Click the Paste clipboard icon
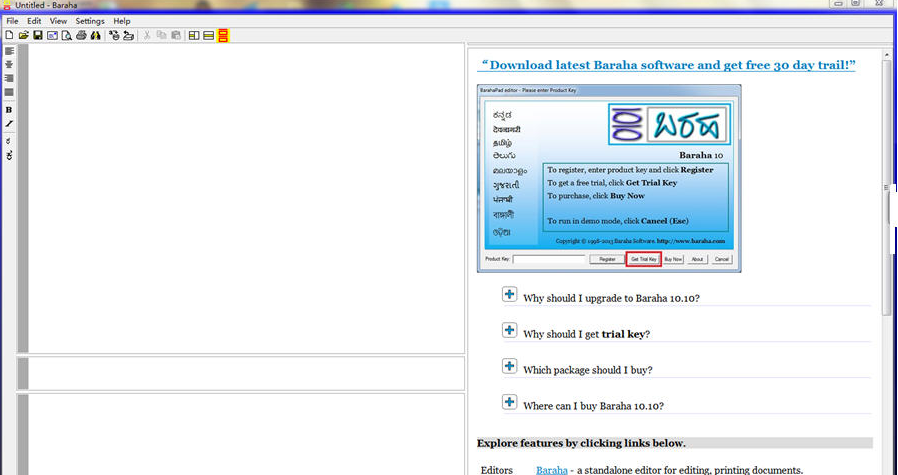The height and width of the screenshot is (475, 898). pos(176,36)
